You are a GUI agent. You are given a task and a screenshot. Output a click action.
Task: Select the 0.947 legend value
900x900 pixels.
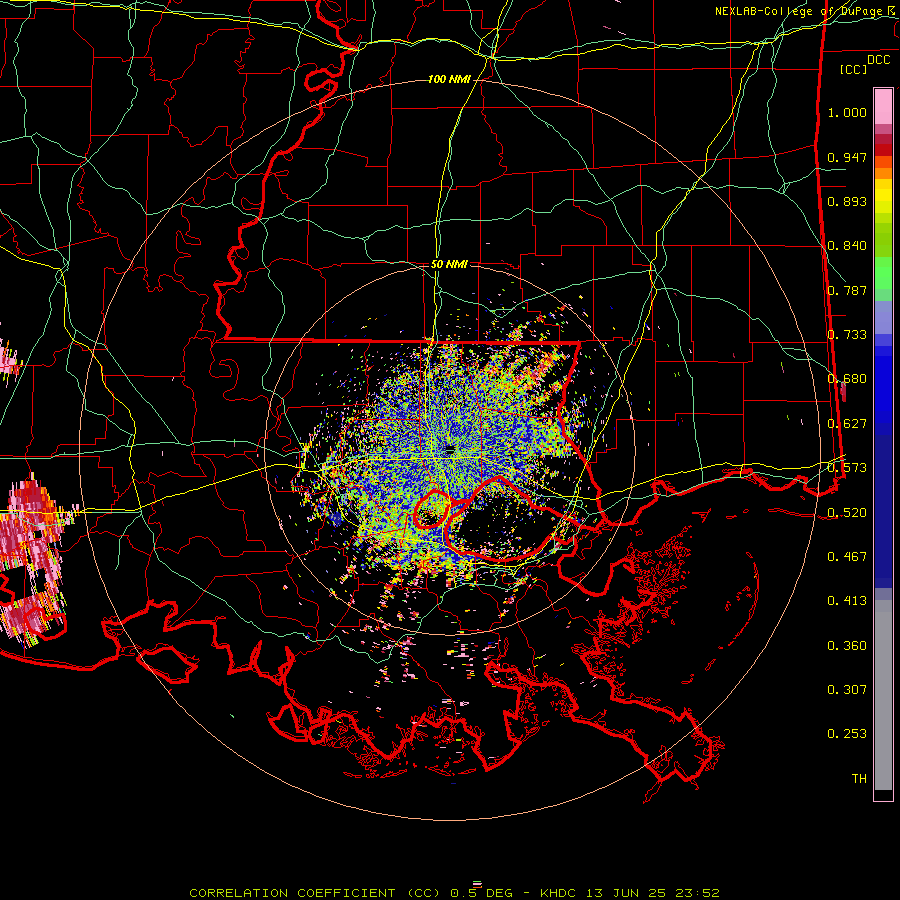point(847,157)
